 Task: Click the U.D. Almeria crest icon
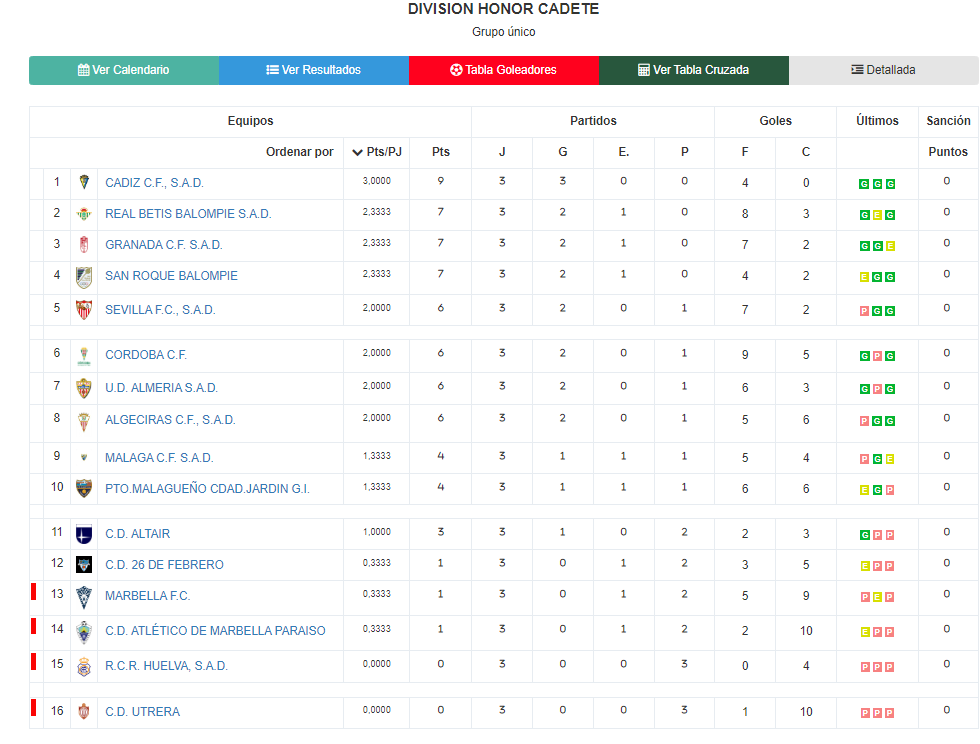tap(84, 388)
